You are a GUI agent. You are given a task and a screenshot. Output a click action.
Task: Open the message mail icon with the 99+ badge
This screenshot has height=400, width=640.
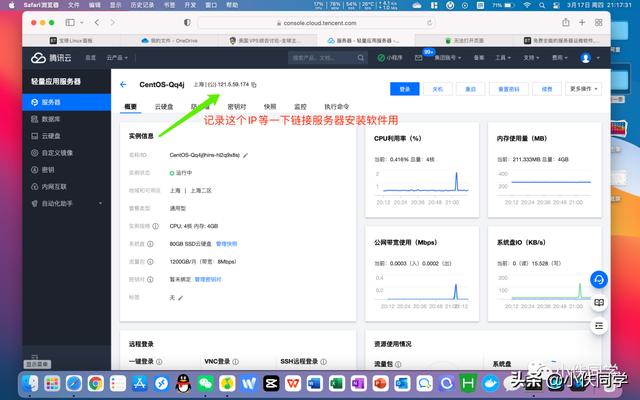(x=419, y=58)
